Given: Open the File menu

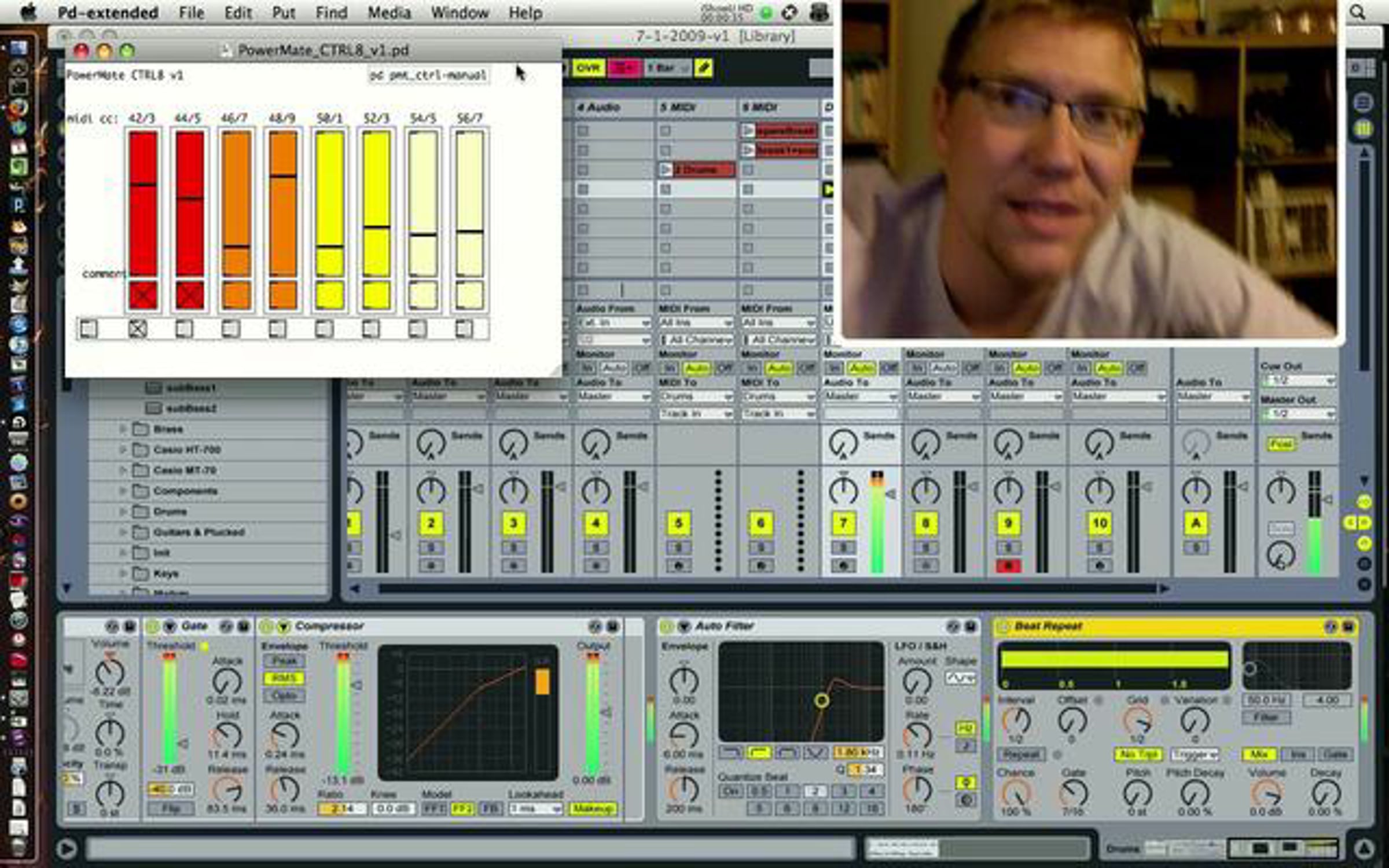Looking at the screenshot, I should pyautogui.click(x=191, y=12).
